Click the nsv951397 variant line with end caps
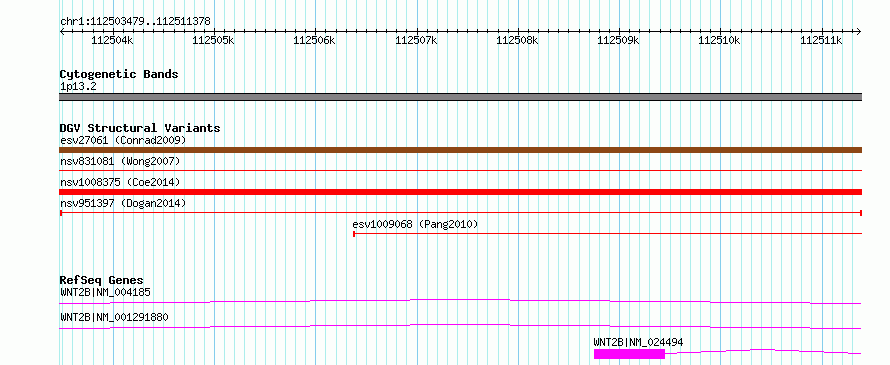The width and height of the screenshot is (890, 365). (x=460, y=212)
